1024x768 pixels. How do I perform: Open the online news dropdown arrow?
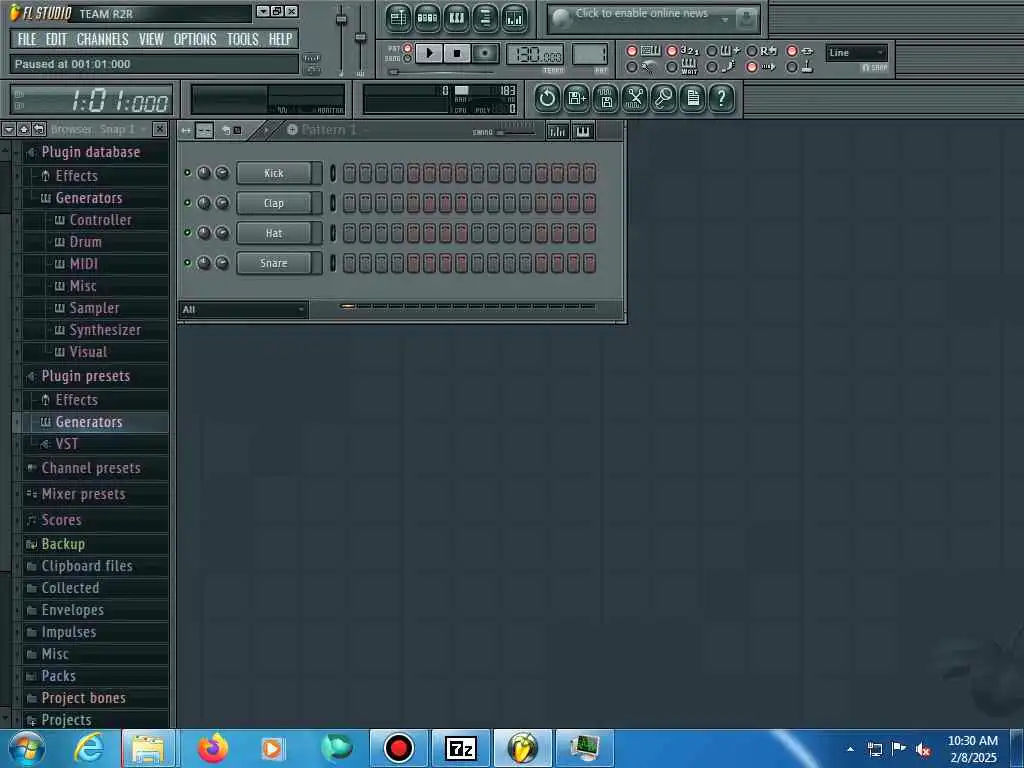click(724, 20)
